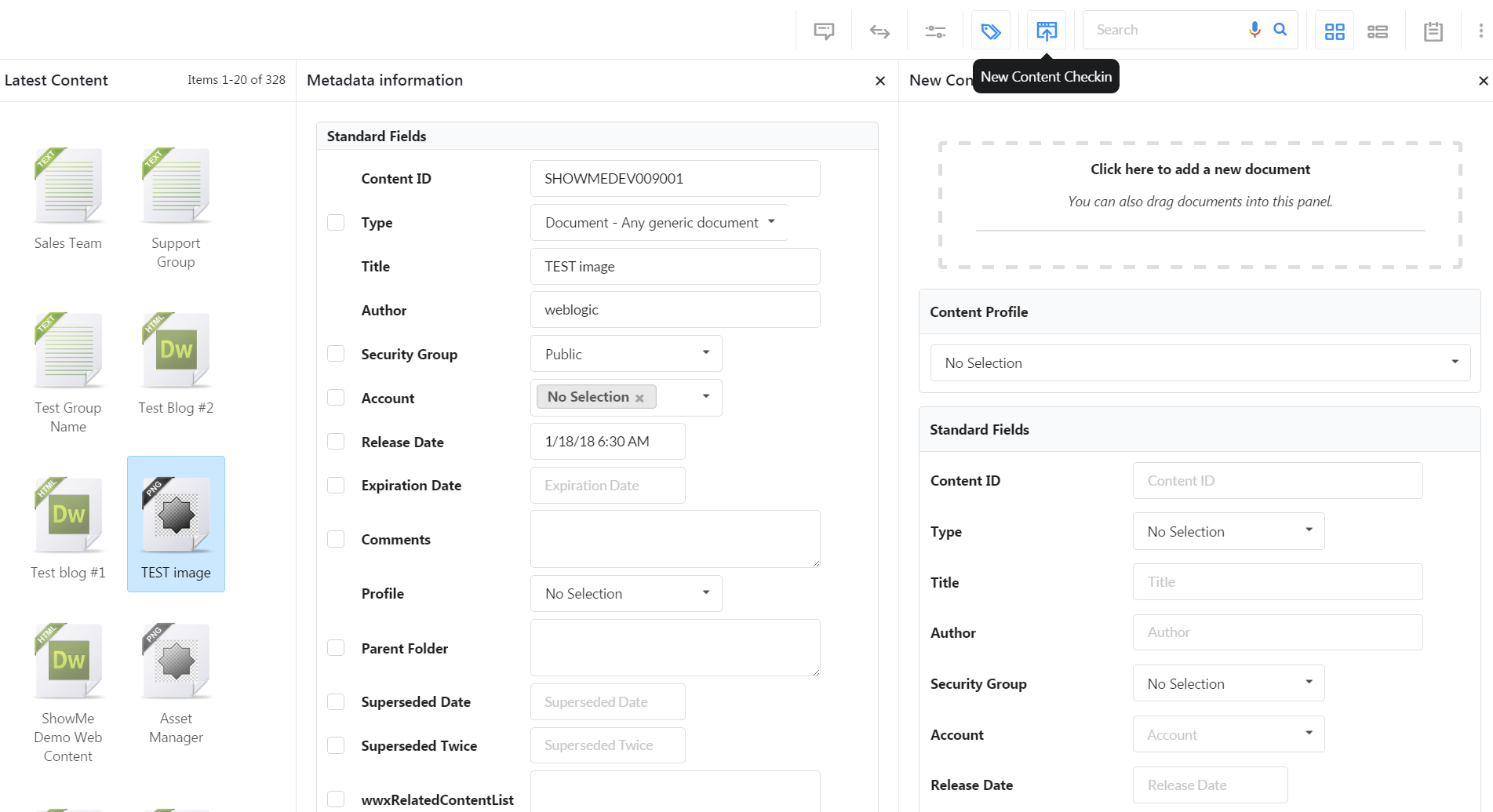
Task: Switch to the list view layout
Action: point(1378,31)
